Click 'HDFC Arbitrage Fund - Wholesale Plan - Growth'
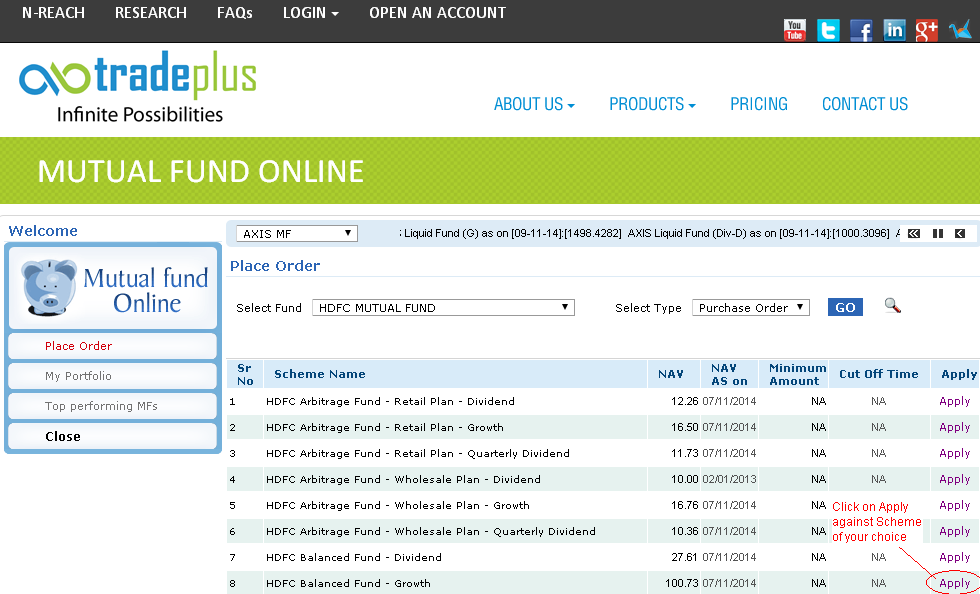Viewport: 980px width, 594px height. point(398,505)
